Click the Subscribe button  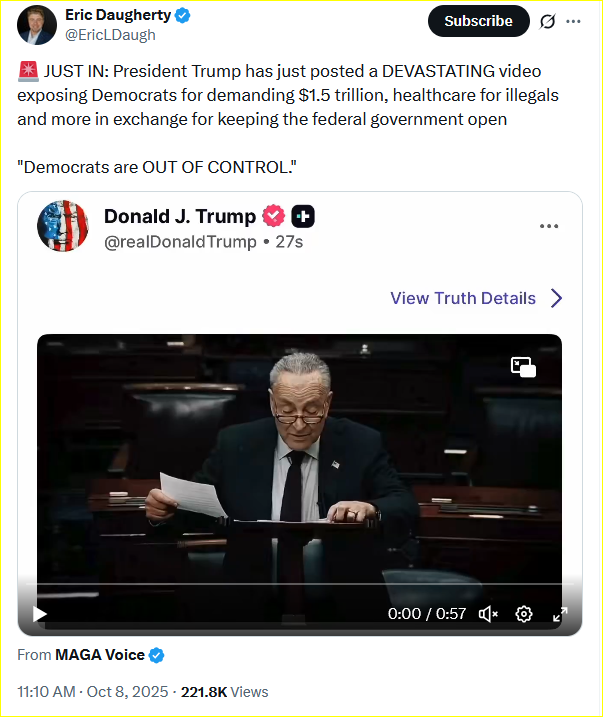click(478, 21)
